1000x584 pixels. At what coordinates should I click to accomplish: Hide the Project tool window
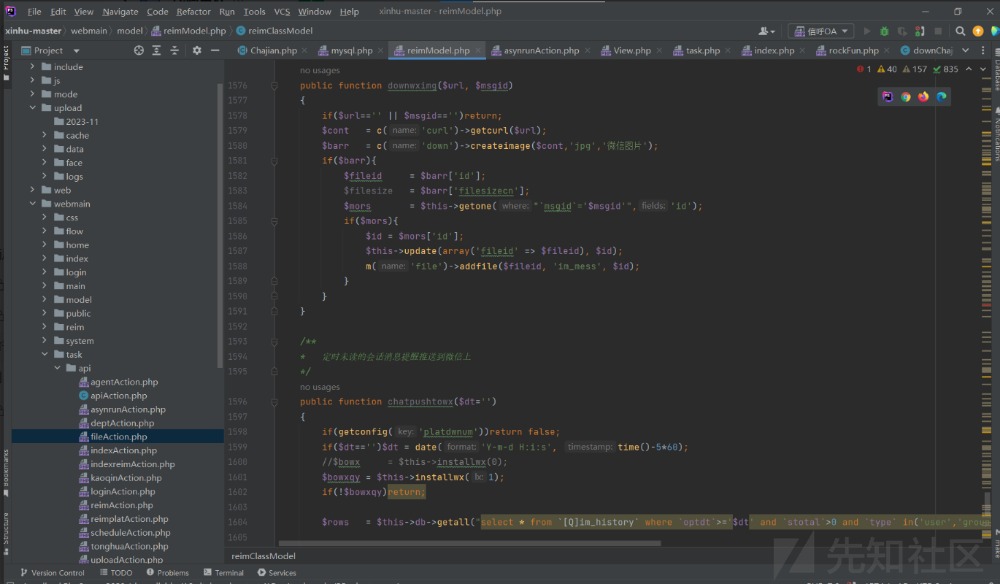pyautogui.click(x=214, y=50)
